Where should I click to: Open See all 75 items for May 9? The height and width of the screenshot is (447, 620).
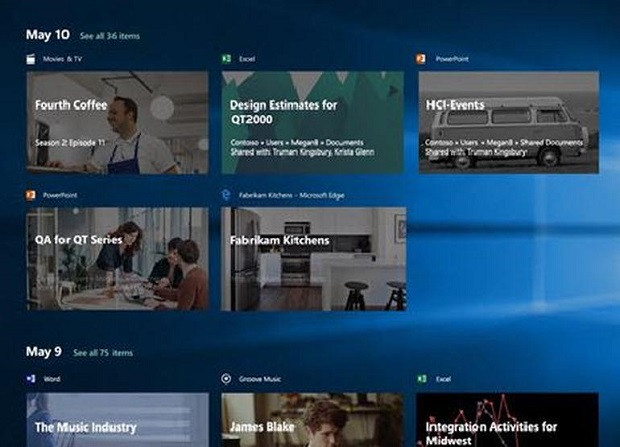tap(103, 353)
